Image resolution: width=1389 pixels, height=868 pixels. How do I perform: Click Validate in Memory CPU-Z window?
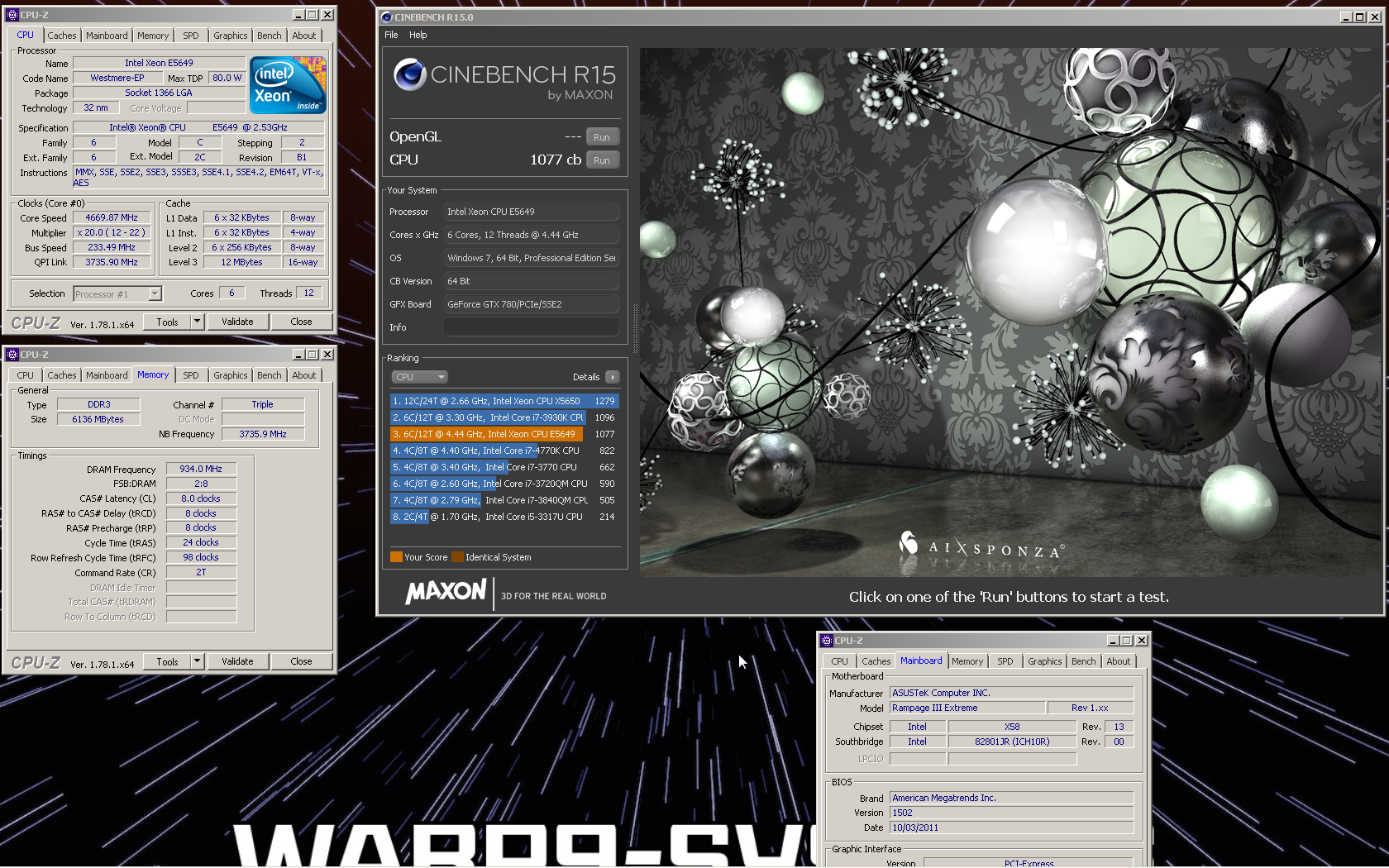[x=237, y=661]
